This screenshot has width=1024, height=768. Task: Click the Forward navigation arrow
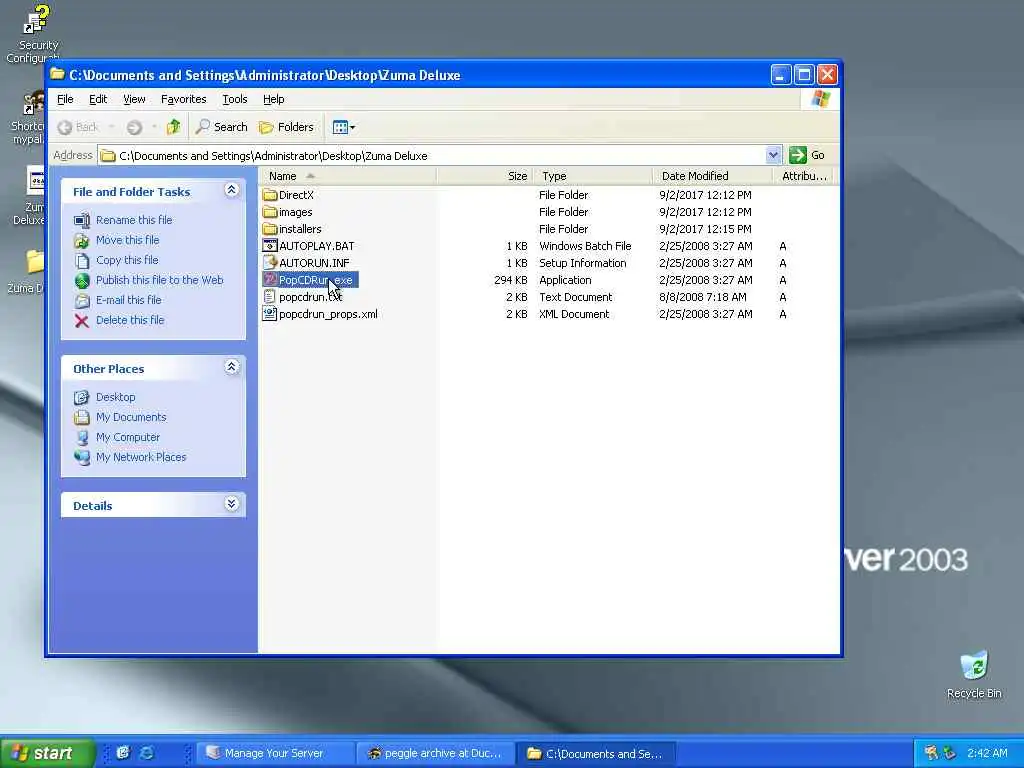pyautogui.click(x=135, y=127)
